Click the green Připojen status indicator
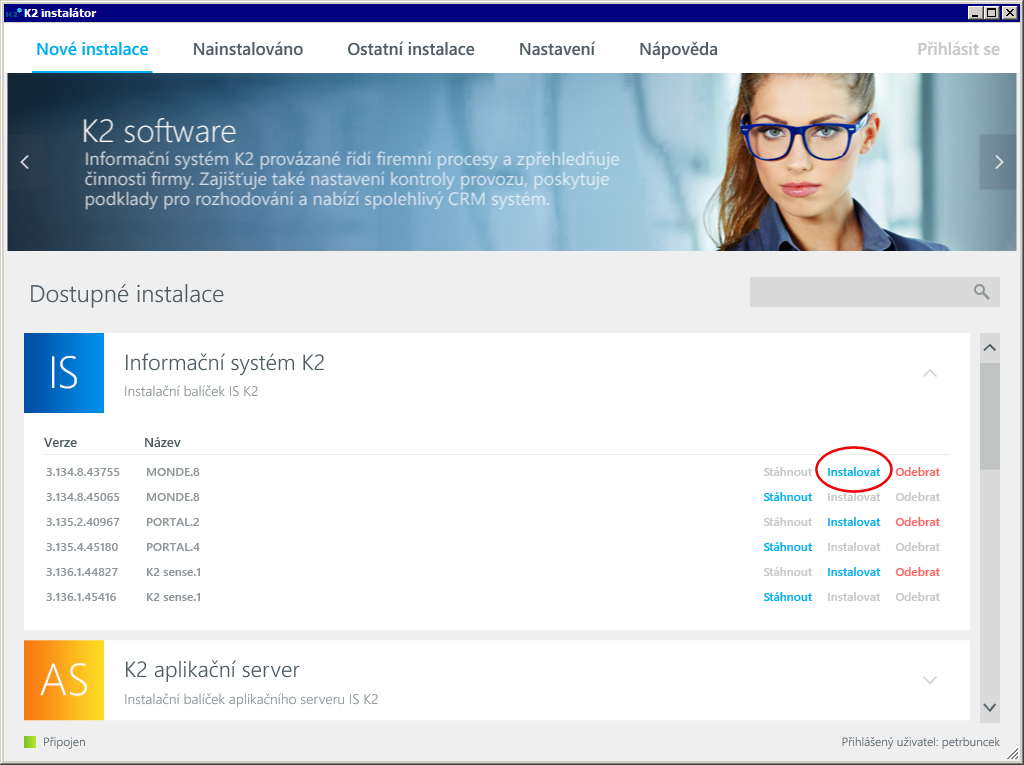 coord(30,742)
